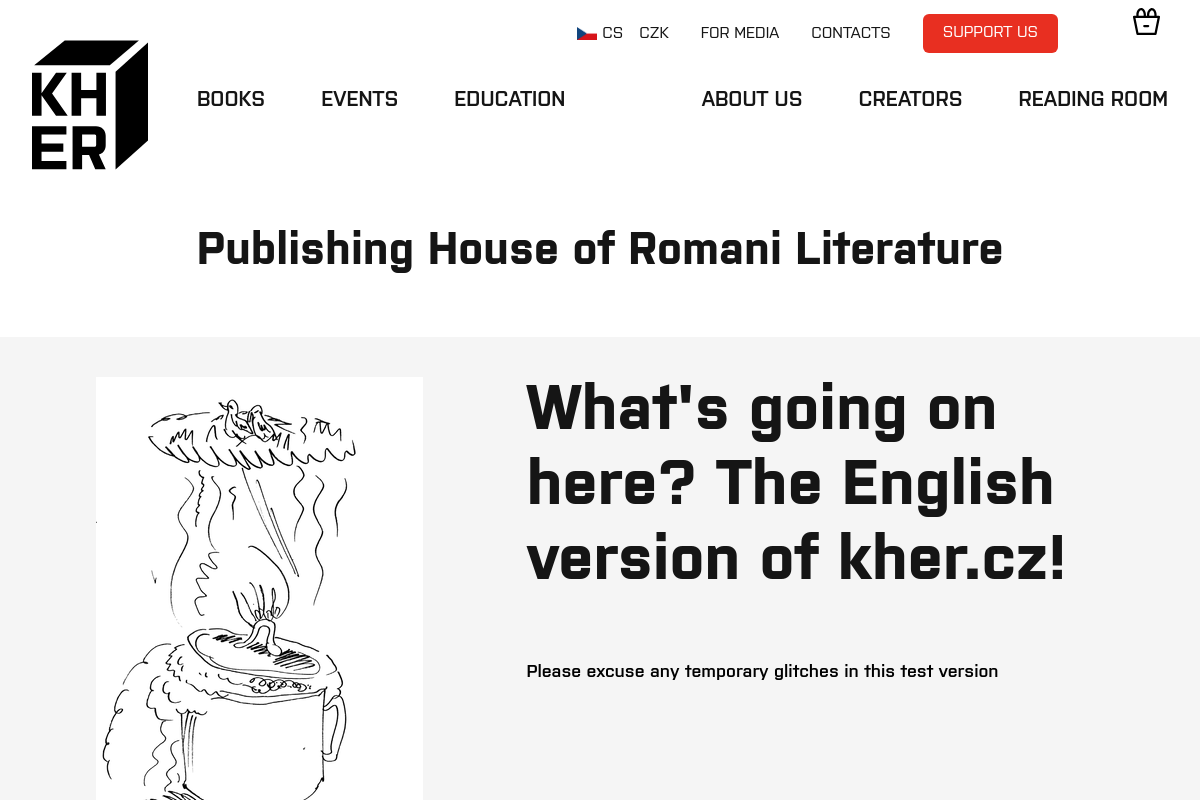
Task: Open the Creators menu
Action: click(x=910, y=99)
